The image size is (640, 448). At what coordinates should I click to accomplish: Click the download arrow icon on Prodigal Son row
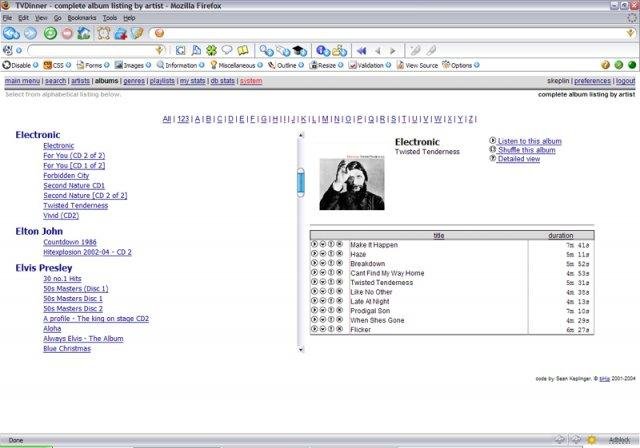click(322, 310)
